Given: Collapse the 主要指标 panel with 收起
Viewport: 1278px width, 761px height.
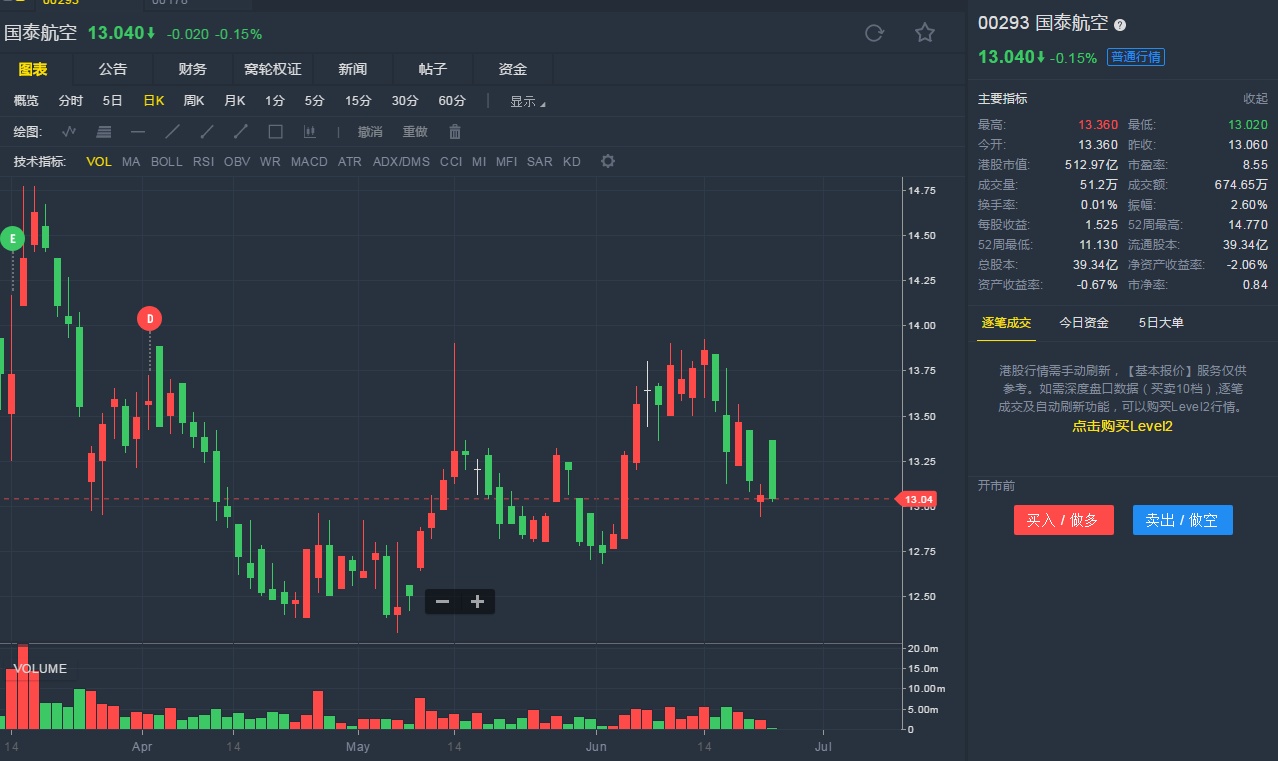Looking at the screenshot, I should pos(1255,98).
